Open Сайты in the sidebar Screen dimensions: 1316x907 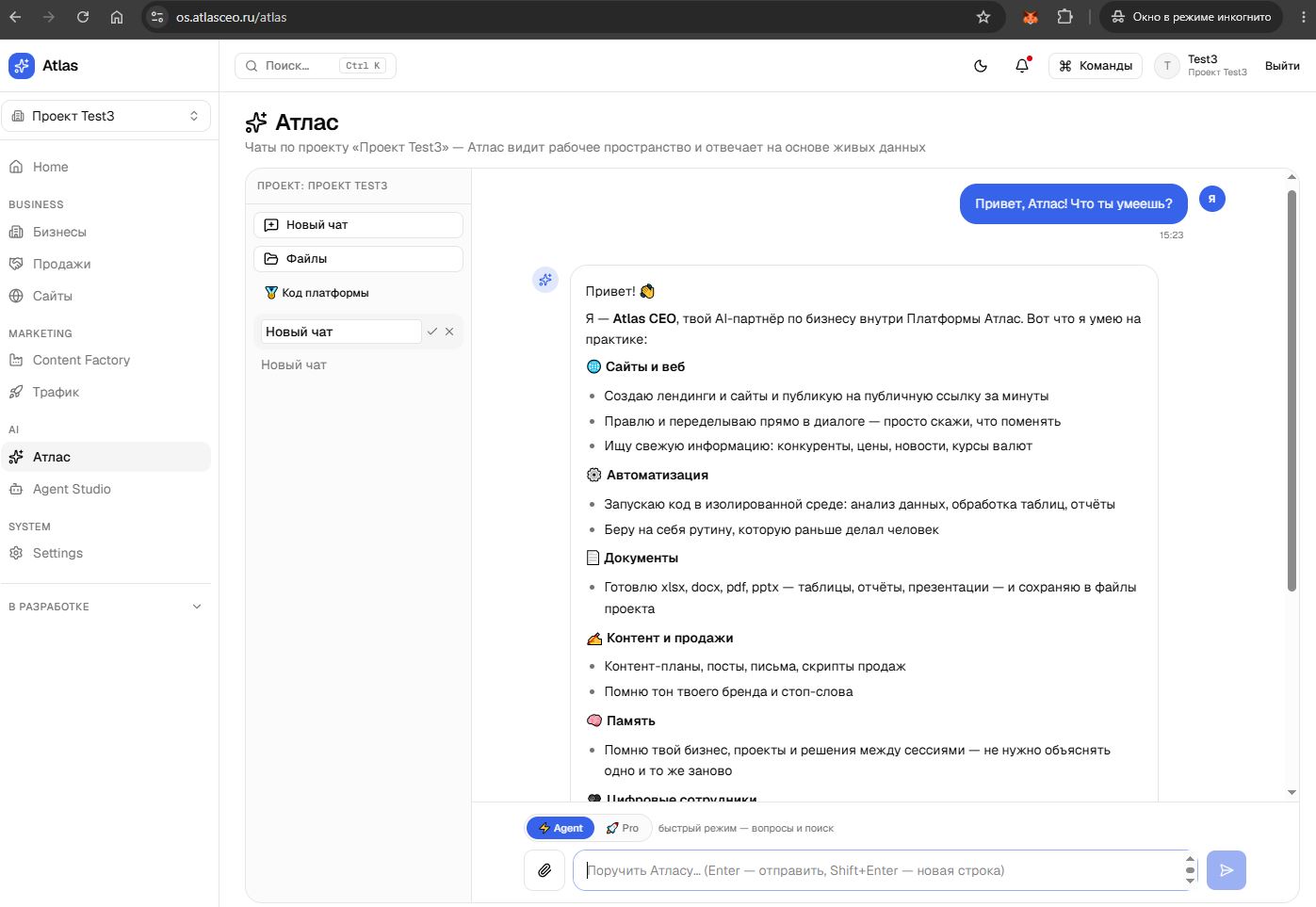(x=106, y=296)
